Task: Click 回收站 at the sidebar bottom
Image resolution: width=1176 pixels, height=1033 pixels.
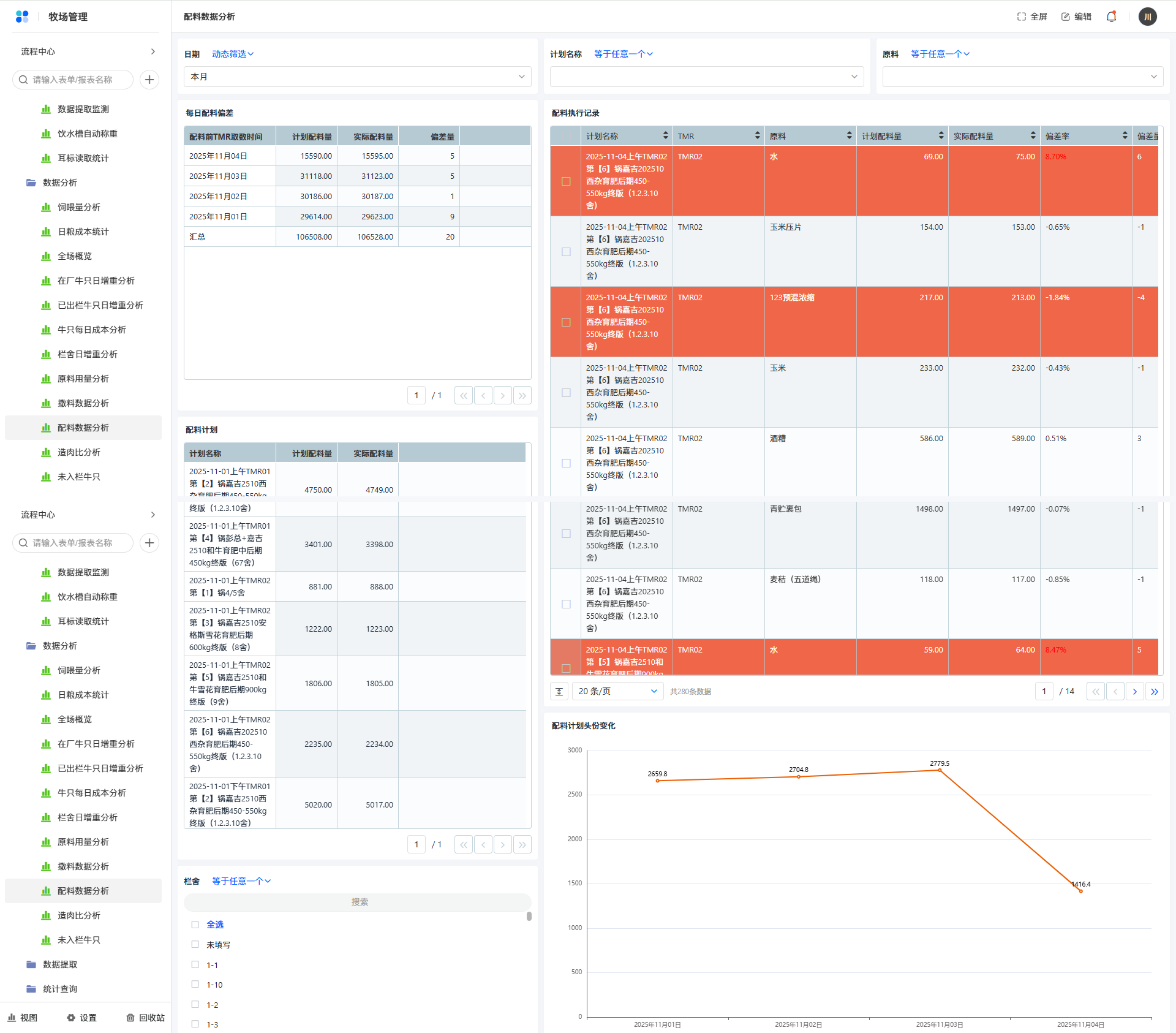Action: 146,1018
